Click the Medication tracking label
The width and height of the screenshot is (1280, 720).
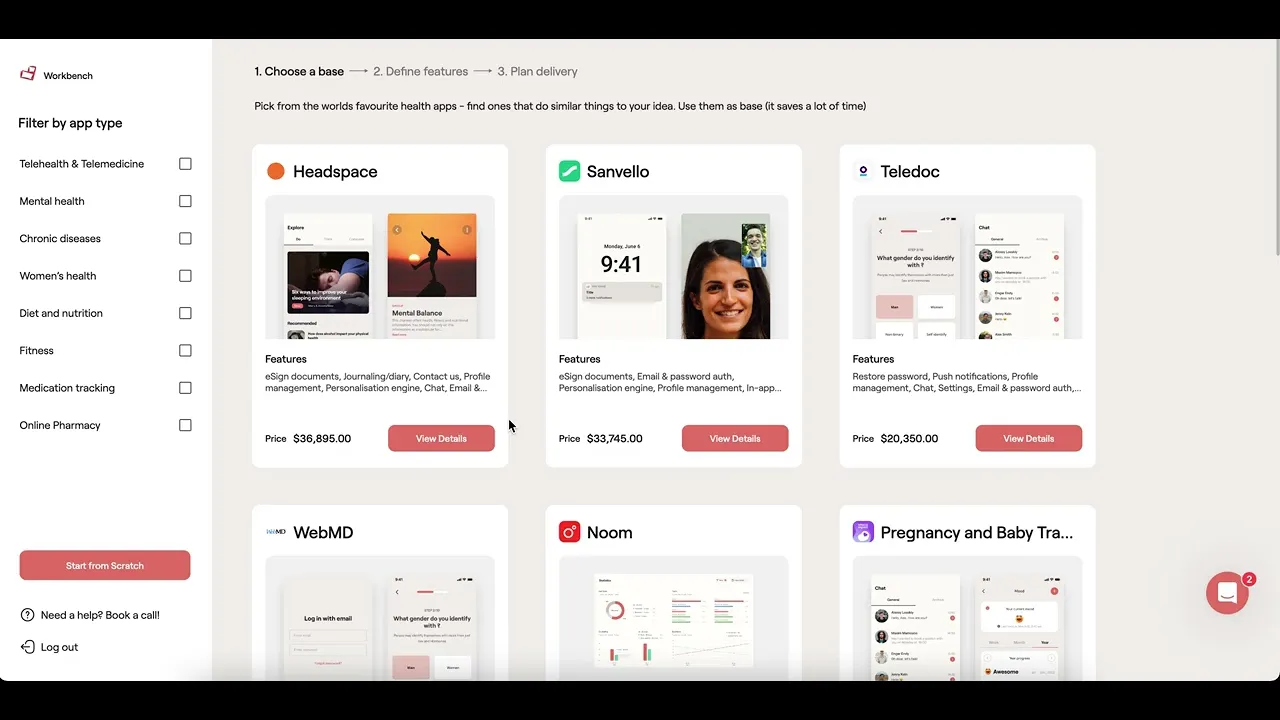click(67, 388)
